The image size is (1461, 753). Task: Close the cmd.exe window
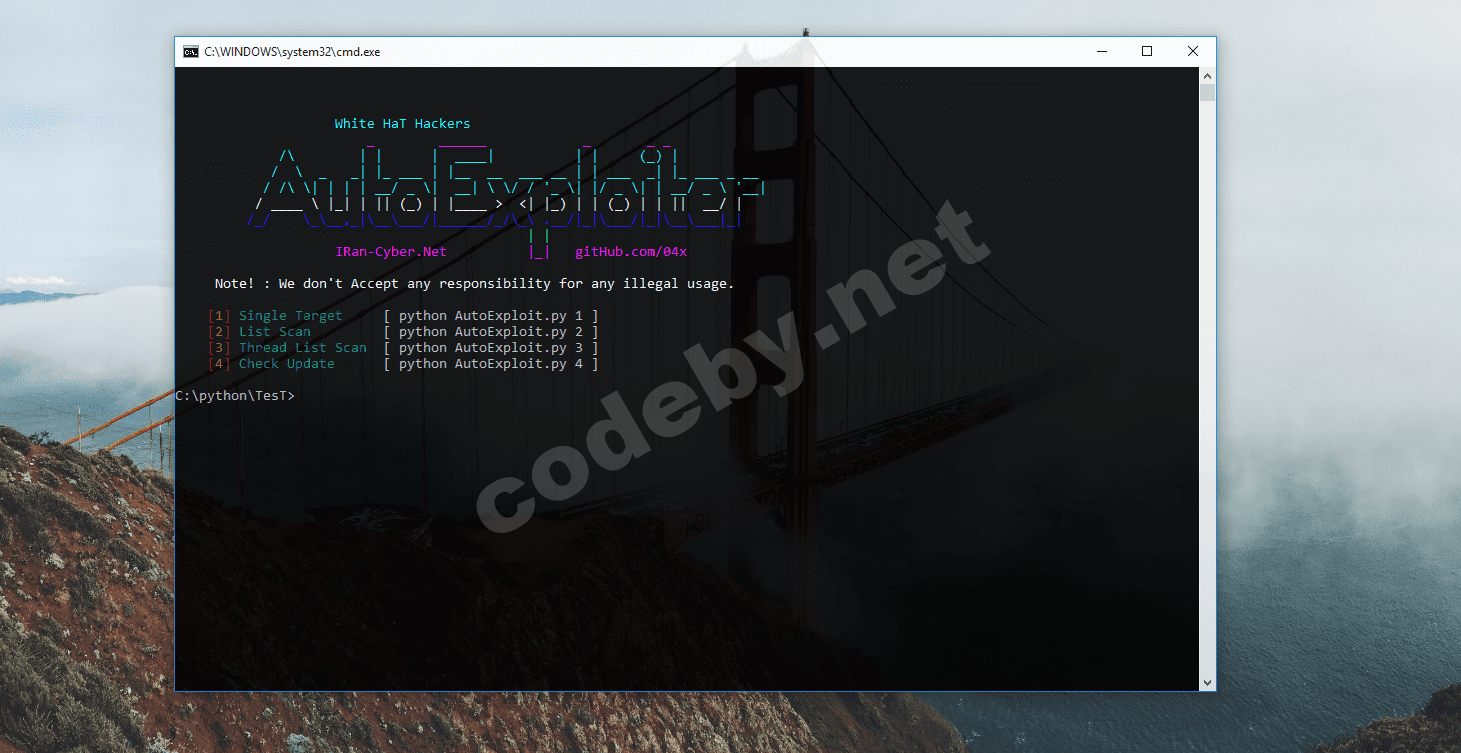point(1193,51)
